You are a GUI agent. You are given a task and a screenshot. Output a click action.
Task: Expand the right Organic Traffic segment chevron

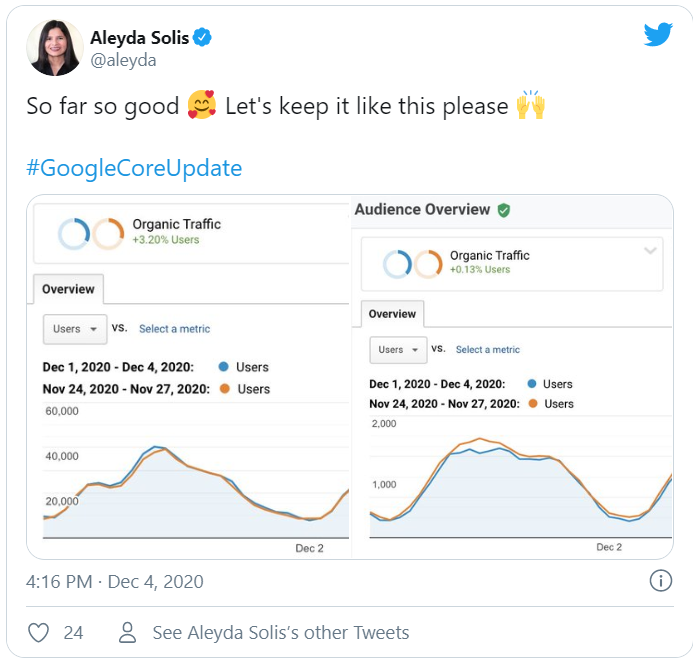pos(650,250)
